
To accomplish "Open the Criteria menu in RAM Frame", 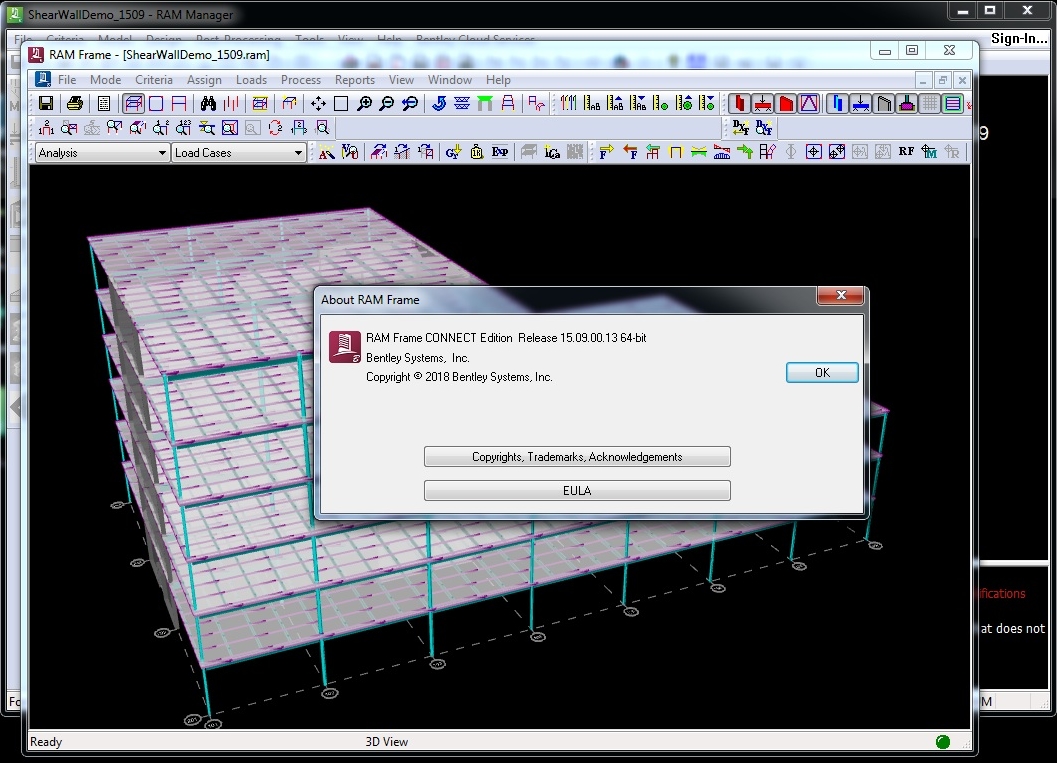I will pyautogui.click(x=154, y=80).
